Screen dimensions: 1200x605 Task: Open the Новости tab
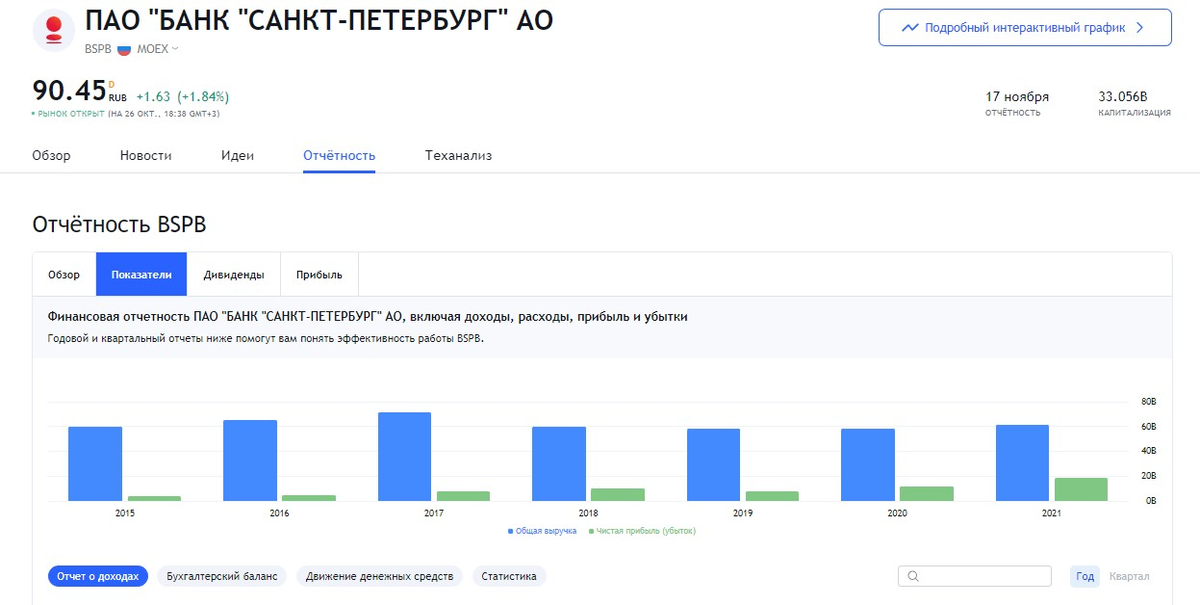[x=146, y=155]
